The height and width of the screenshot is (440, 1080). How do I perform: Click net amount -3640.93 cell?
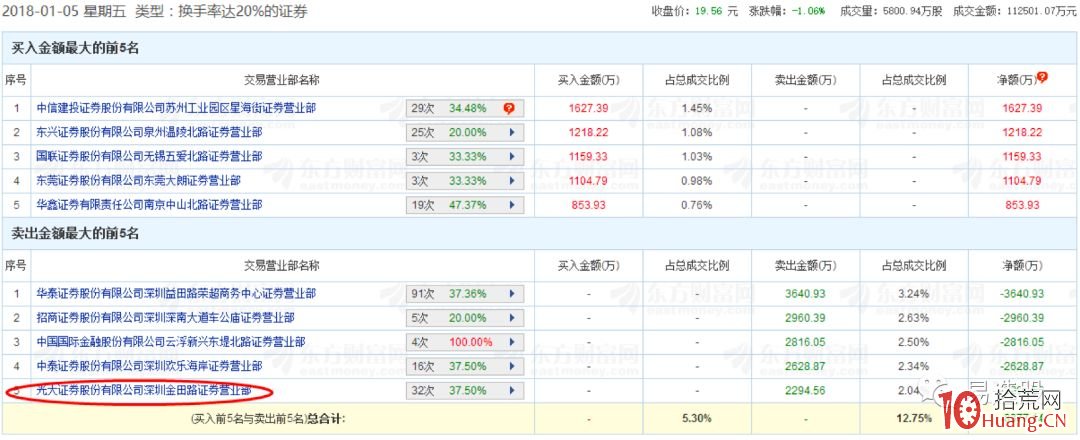(1022, 294)
